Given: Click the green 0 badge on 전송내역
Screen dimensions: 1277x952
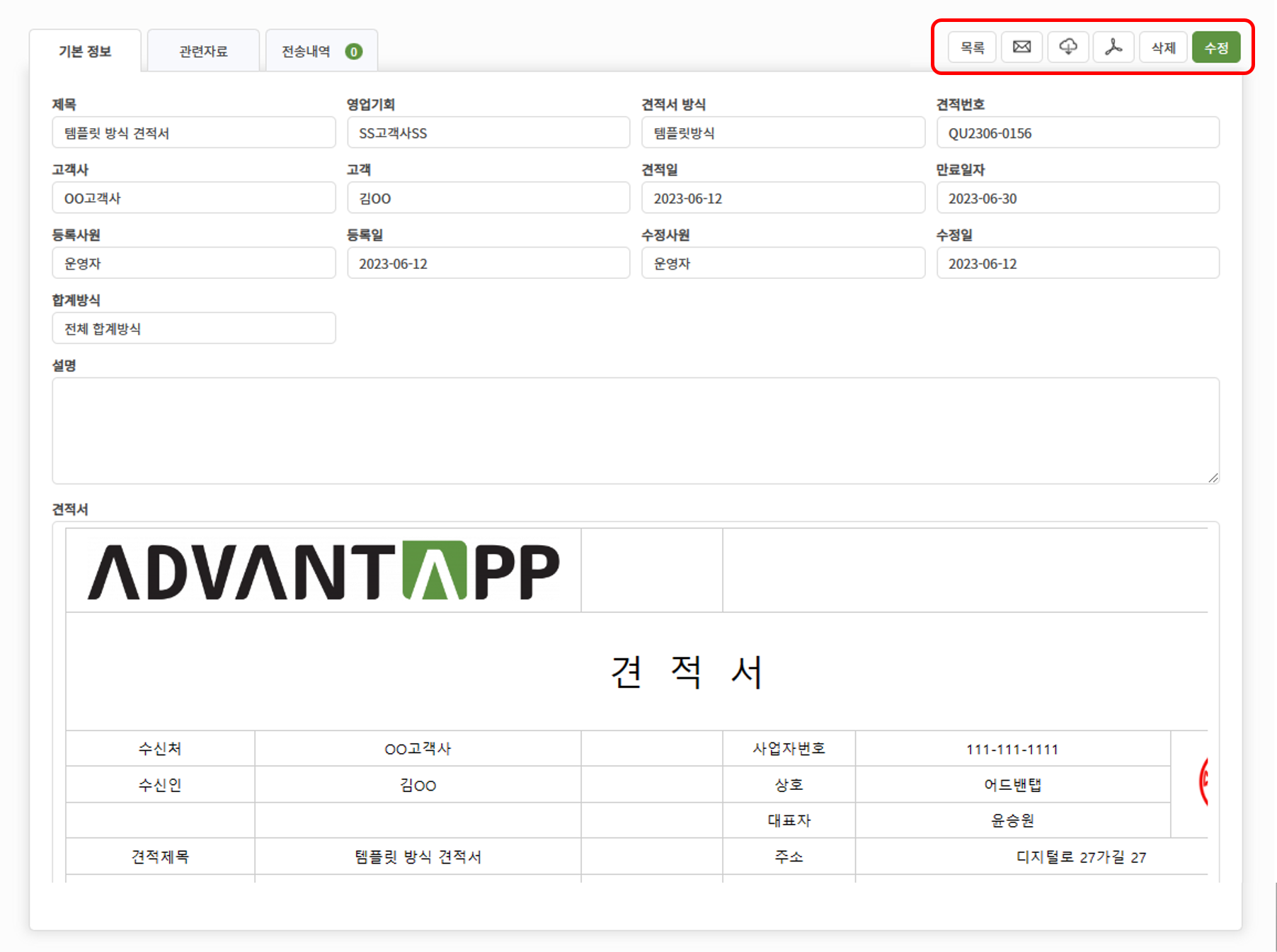Looking at the screenshot, I should 354,52.
